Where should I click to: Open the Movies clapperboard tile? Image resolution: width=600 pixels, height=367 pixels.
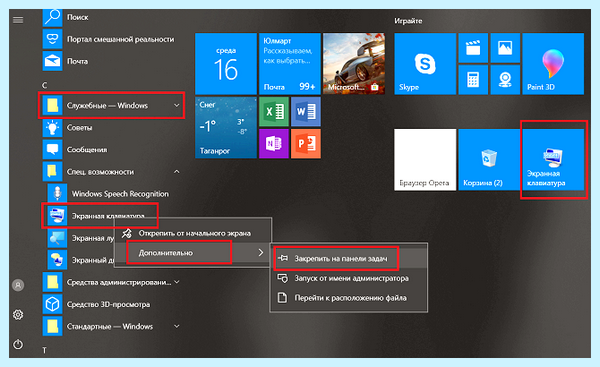[473, 48]
